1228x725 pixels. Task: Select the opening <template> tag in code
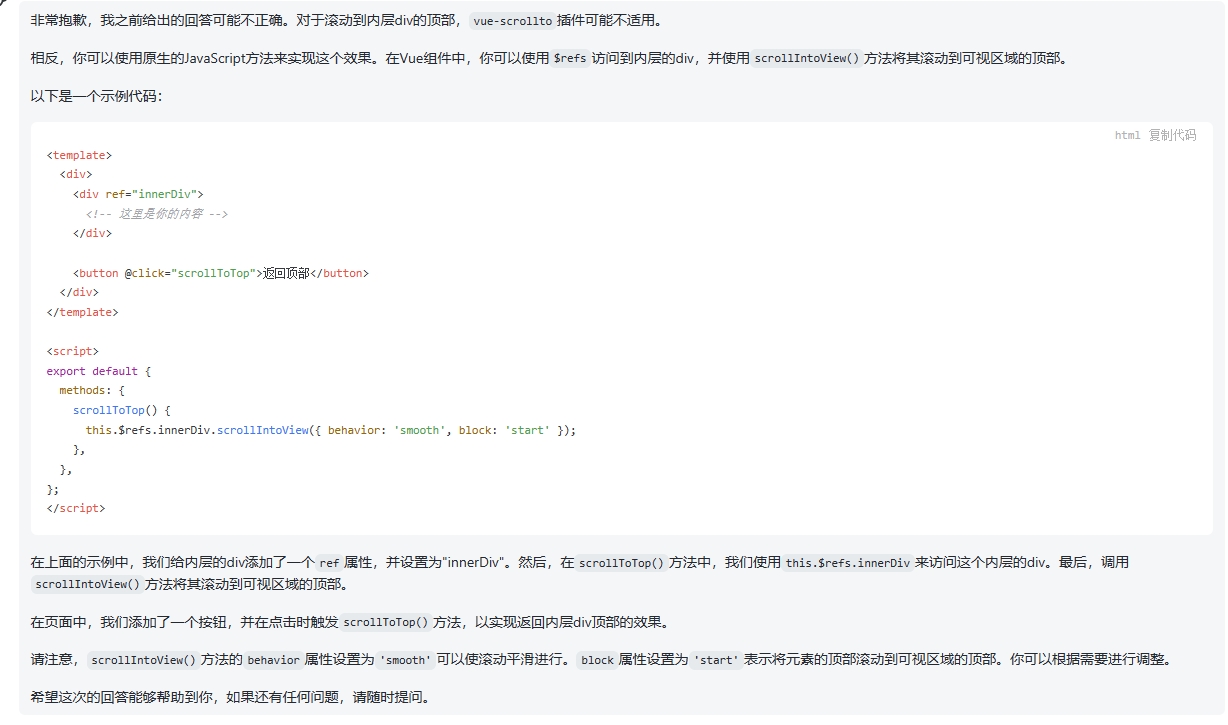pos(79,155)
